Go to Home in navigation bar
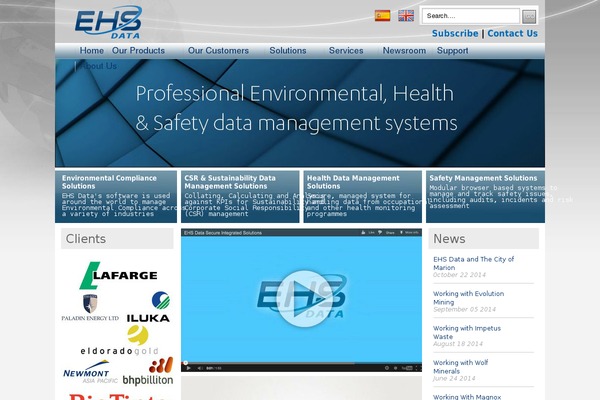This screenshot has height=400, width=600. pyautogui.click(x=91, y=51)
